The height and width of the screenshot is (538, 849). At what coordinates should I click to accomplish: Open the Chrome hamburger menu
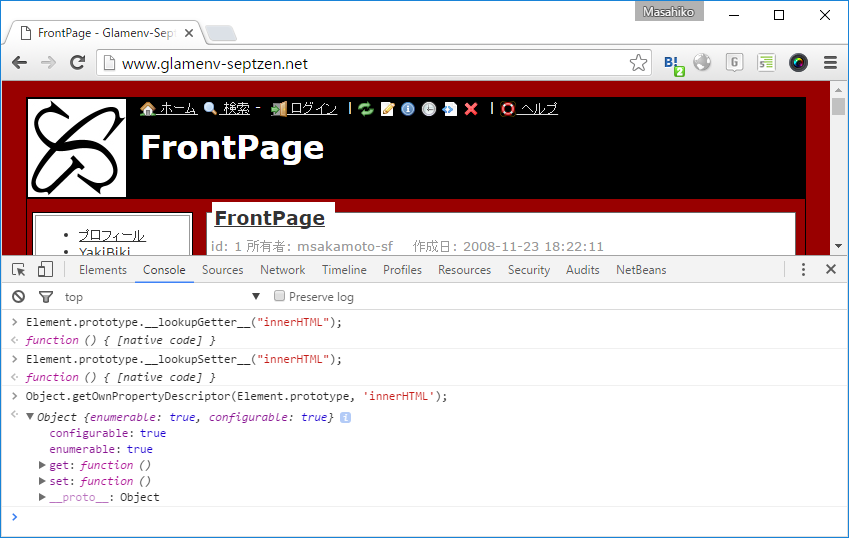click(x=829, y=63)
